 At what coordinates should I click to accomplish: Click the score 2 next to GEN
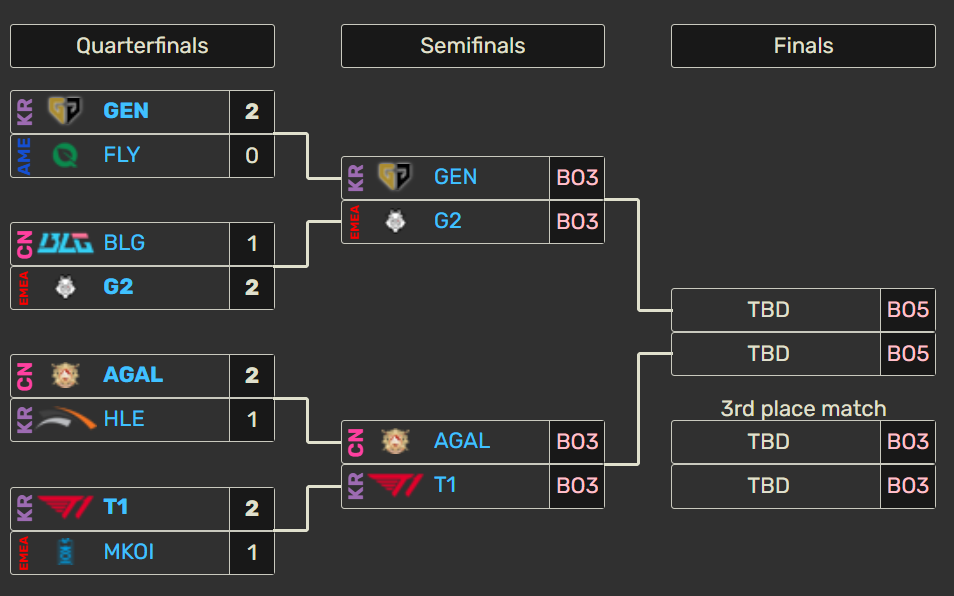coord(252,111)
